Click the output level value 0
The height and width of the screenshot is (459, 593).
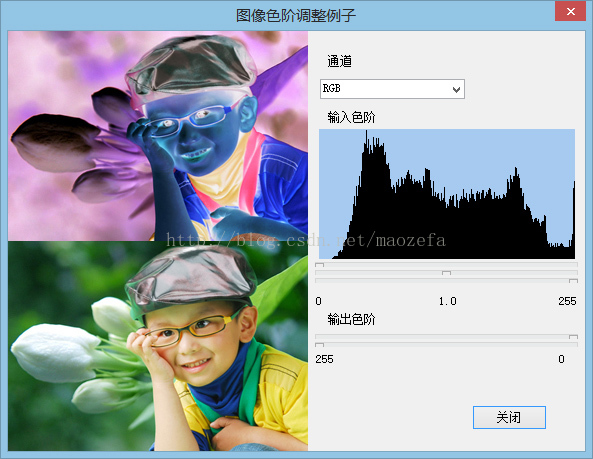point(561,359)
